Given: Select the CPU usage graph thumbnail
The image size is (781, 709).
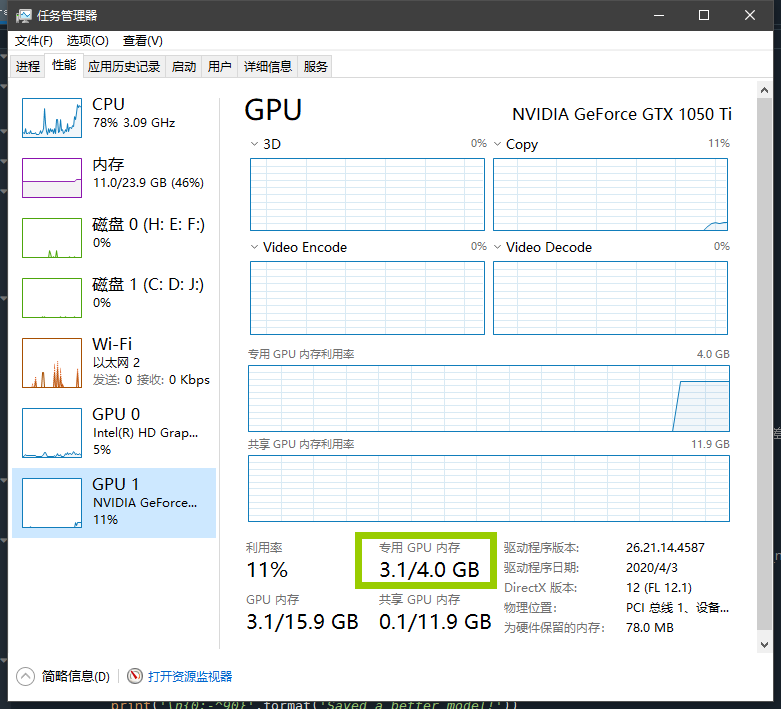Looking at the screenshot, I should tap(52, 118).
